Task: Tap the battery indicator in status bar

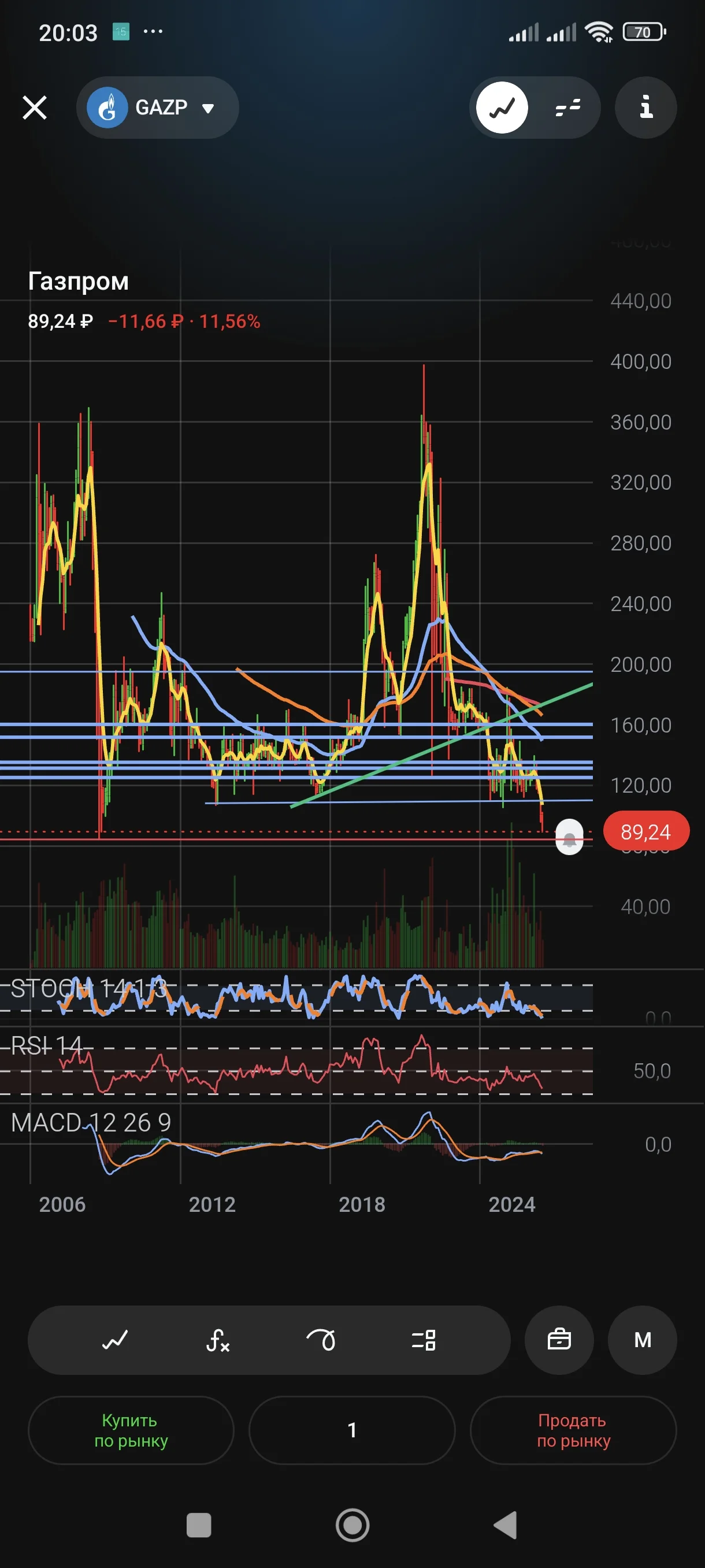Action: (644, 32)
